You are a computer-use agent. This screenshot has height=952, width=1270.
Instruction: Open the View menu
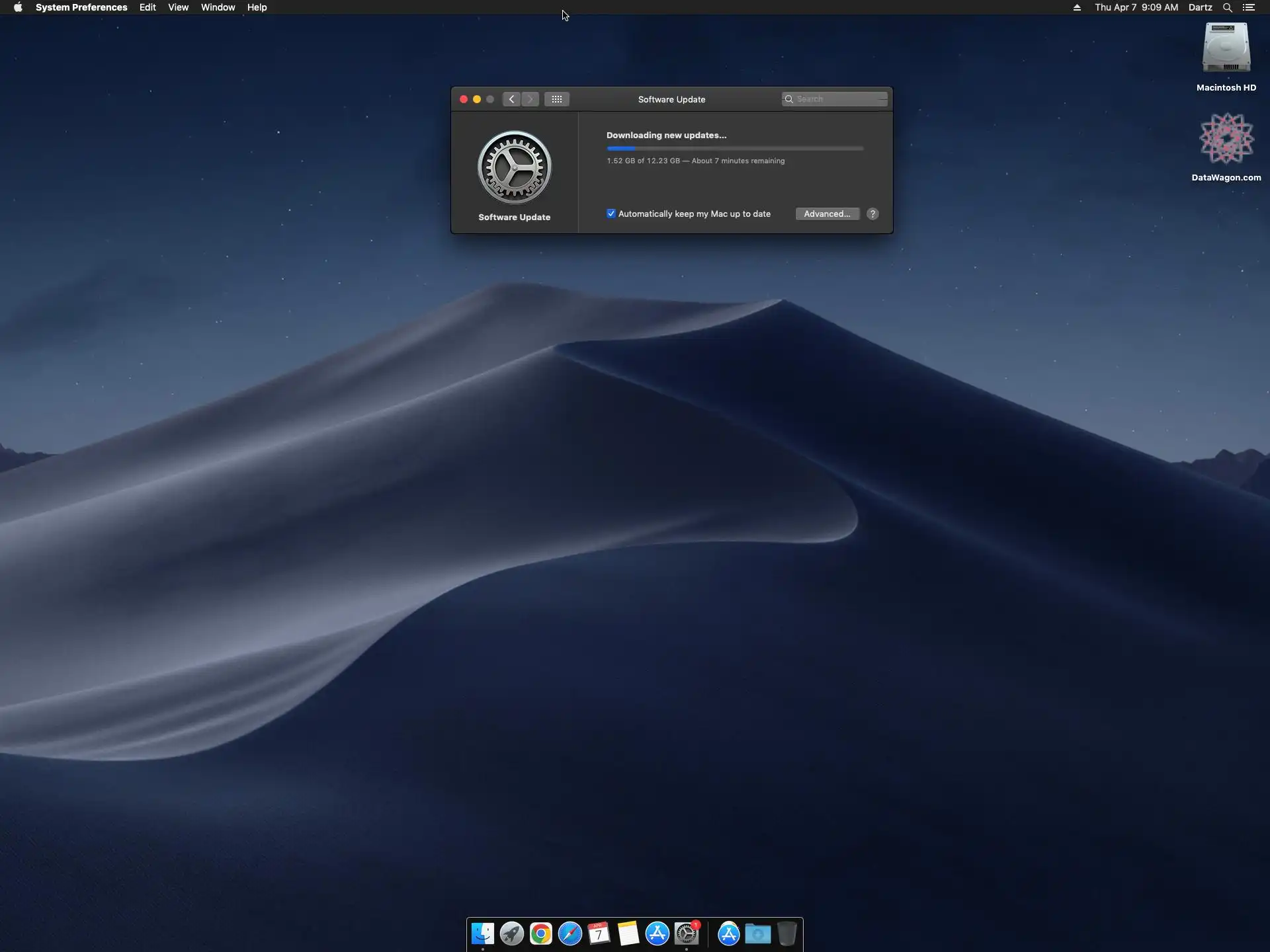point(178,7)
